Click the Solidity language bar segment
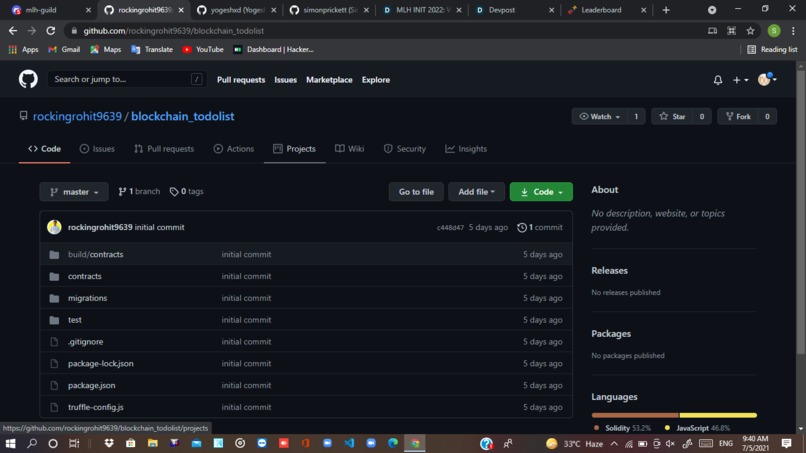The image size is (806, 453). (635, 415)
